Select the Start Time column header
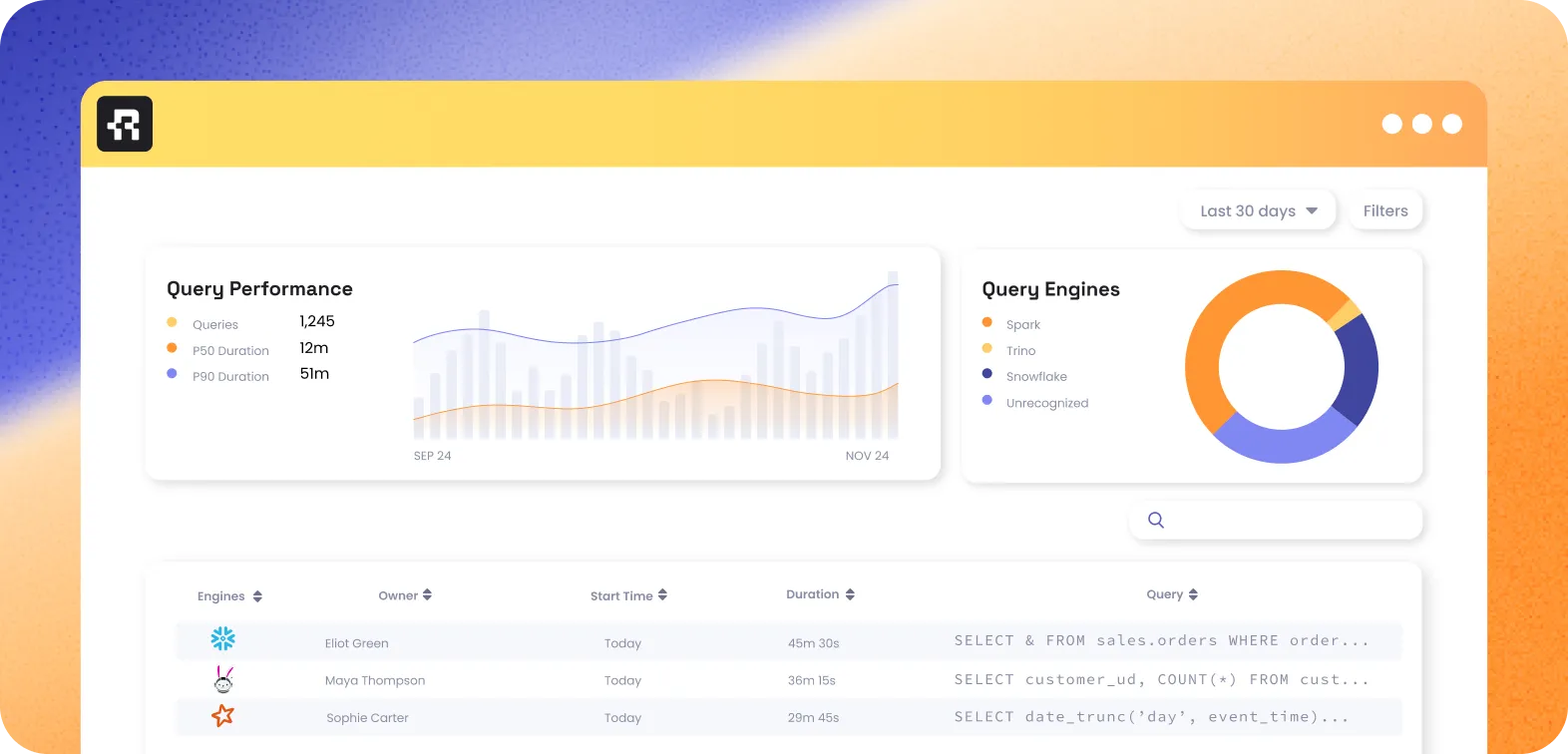 (x=621, y=595)
